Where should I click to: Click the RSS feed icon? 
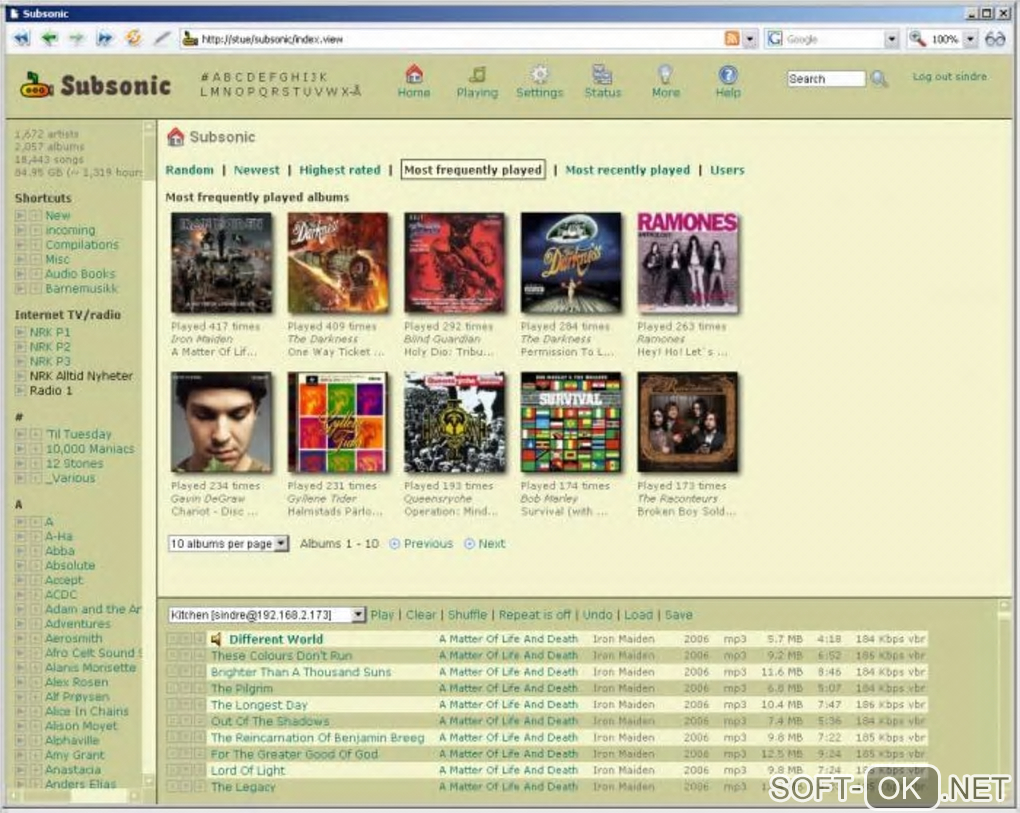[x=732, y=39]
